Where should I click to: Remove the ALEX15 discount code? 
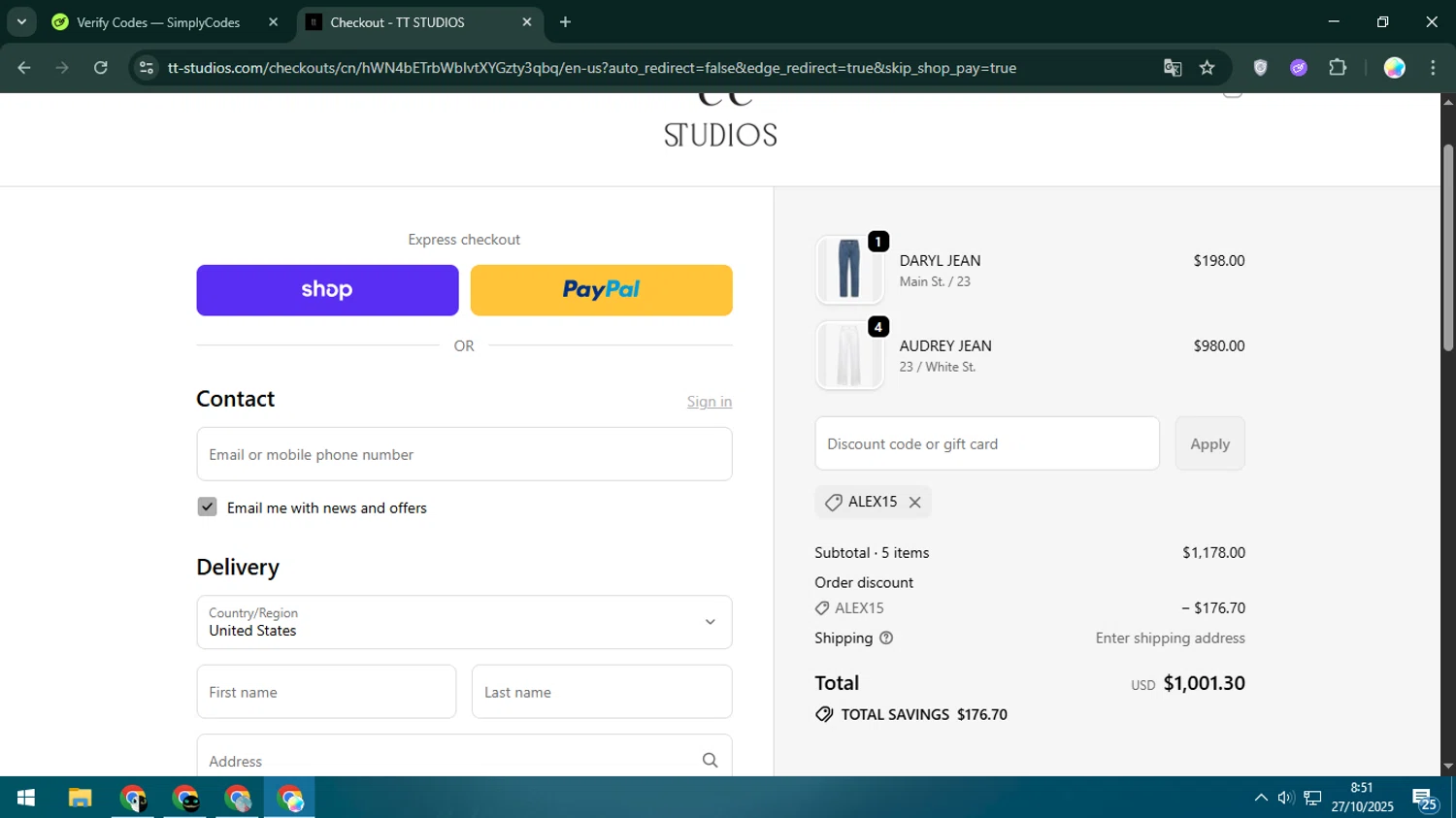point(914,502)
